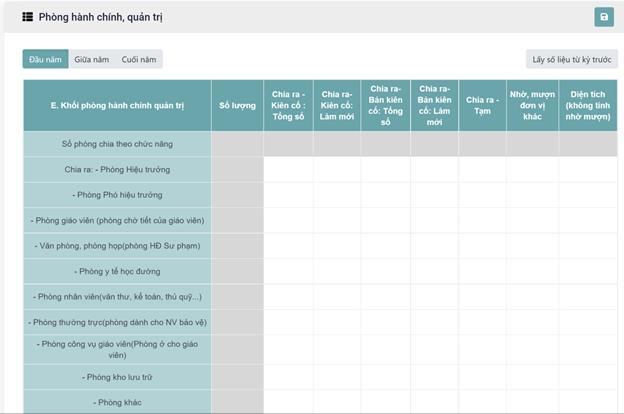Click Số lượng cell for Phòng Hiệu trưởng
This screenshot has width=624, height=414.
[237, 169]
